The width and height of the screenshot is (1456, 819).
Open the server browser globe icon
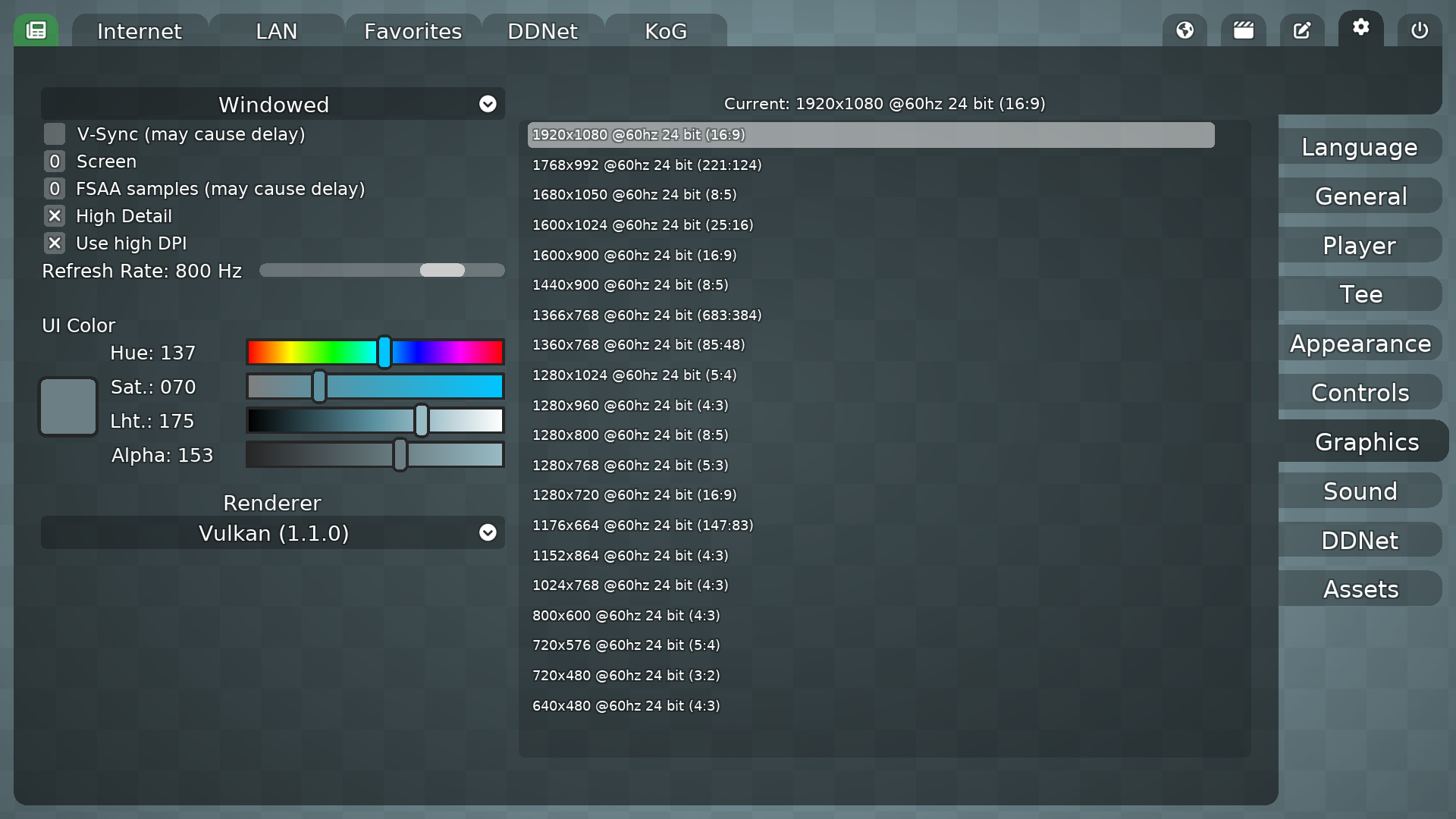1185,30
